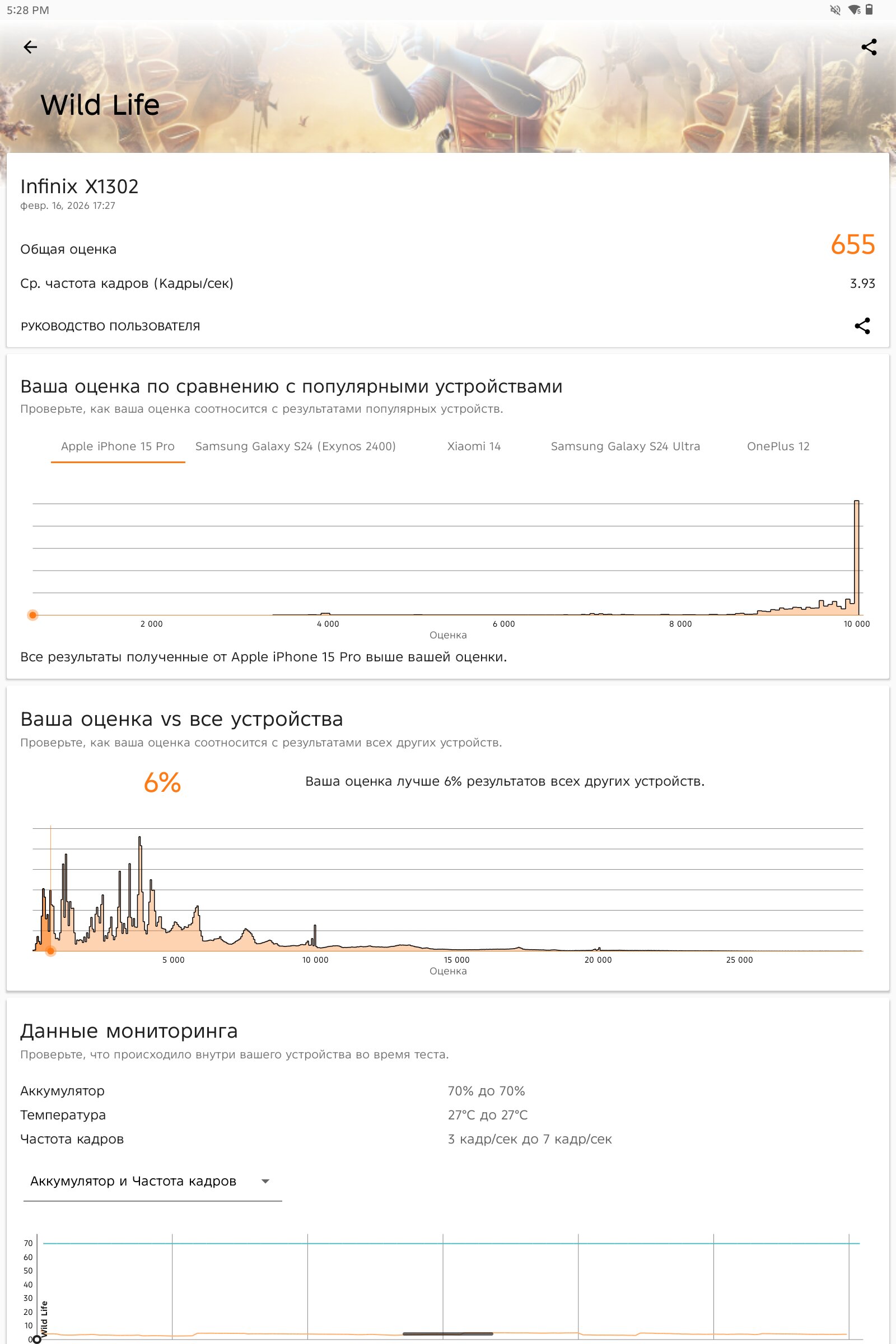Tap the overall score value 655
The height and width of the screenshot is (1344, 896).
[852, 245]
